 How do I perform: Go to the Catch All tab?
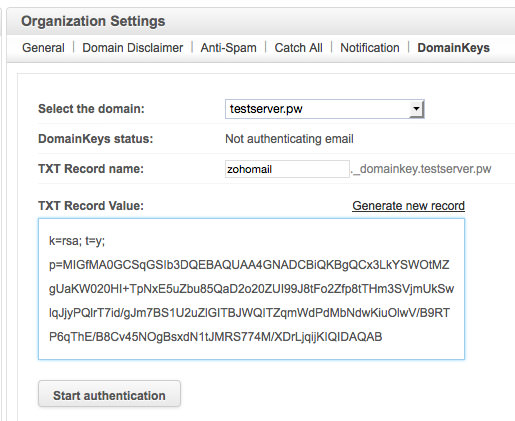298,48
